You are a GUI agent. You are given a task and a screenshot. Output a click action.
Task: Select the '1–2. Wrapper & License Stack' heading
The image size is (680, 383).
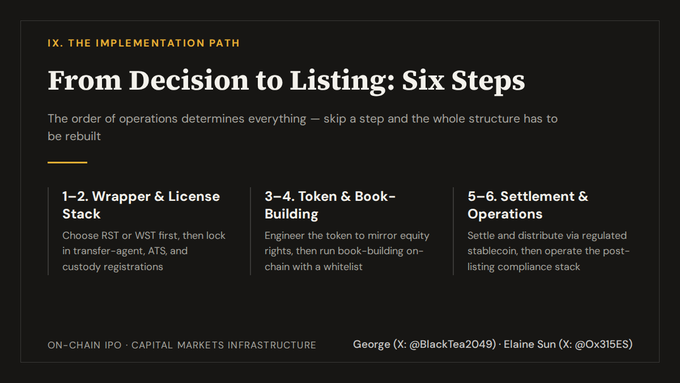pyautogui.click(x=141, y=205)
